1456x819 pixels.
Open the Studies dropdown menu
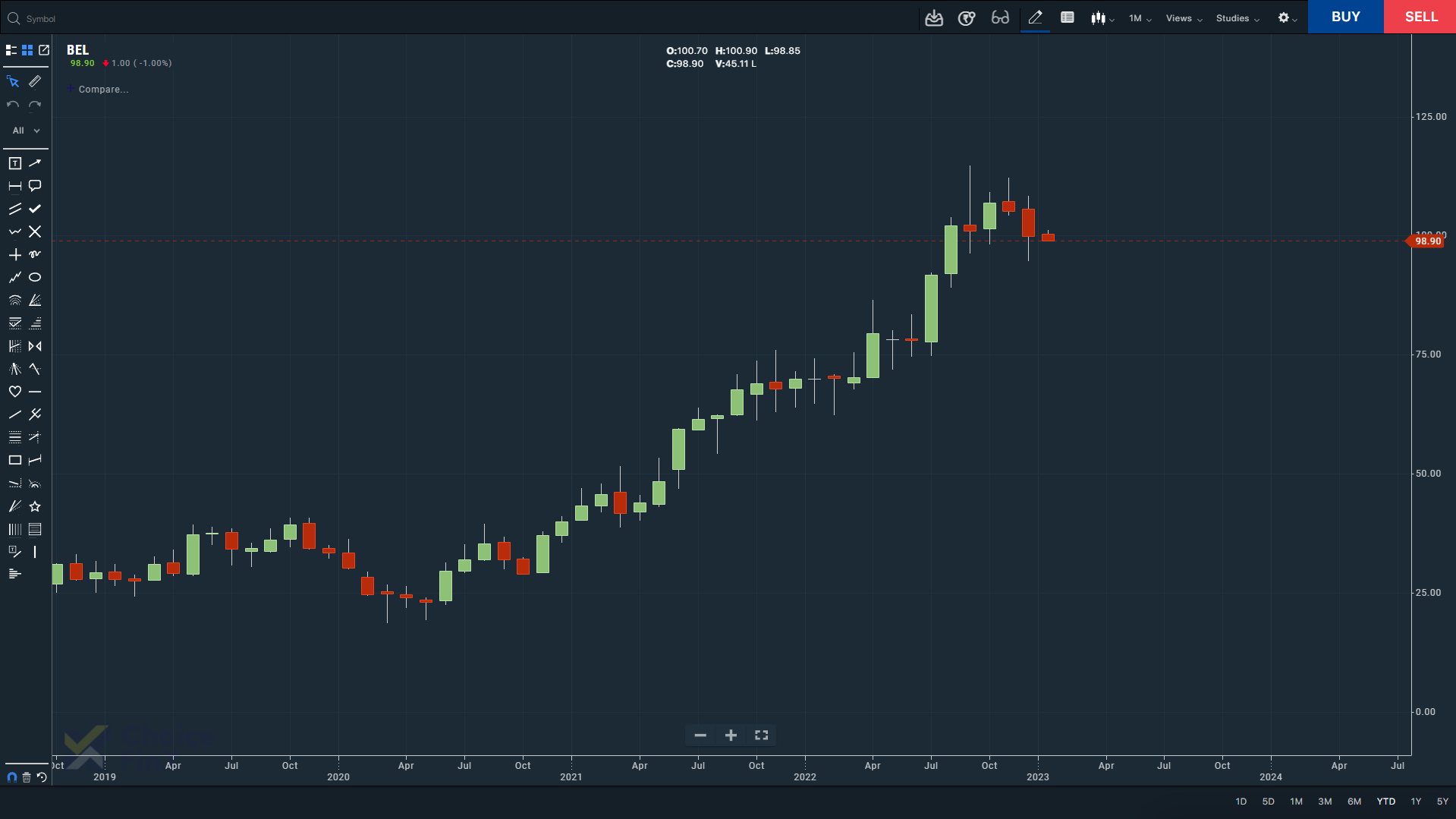click(1237, 18)
